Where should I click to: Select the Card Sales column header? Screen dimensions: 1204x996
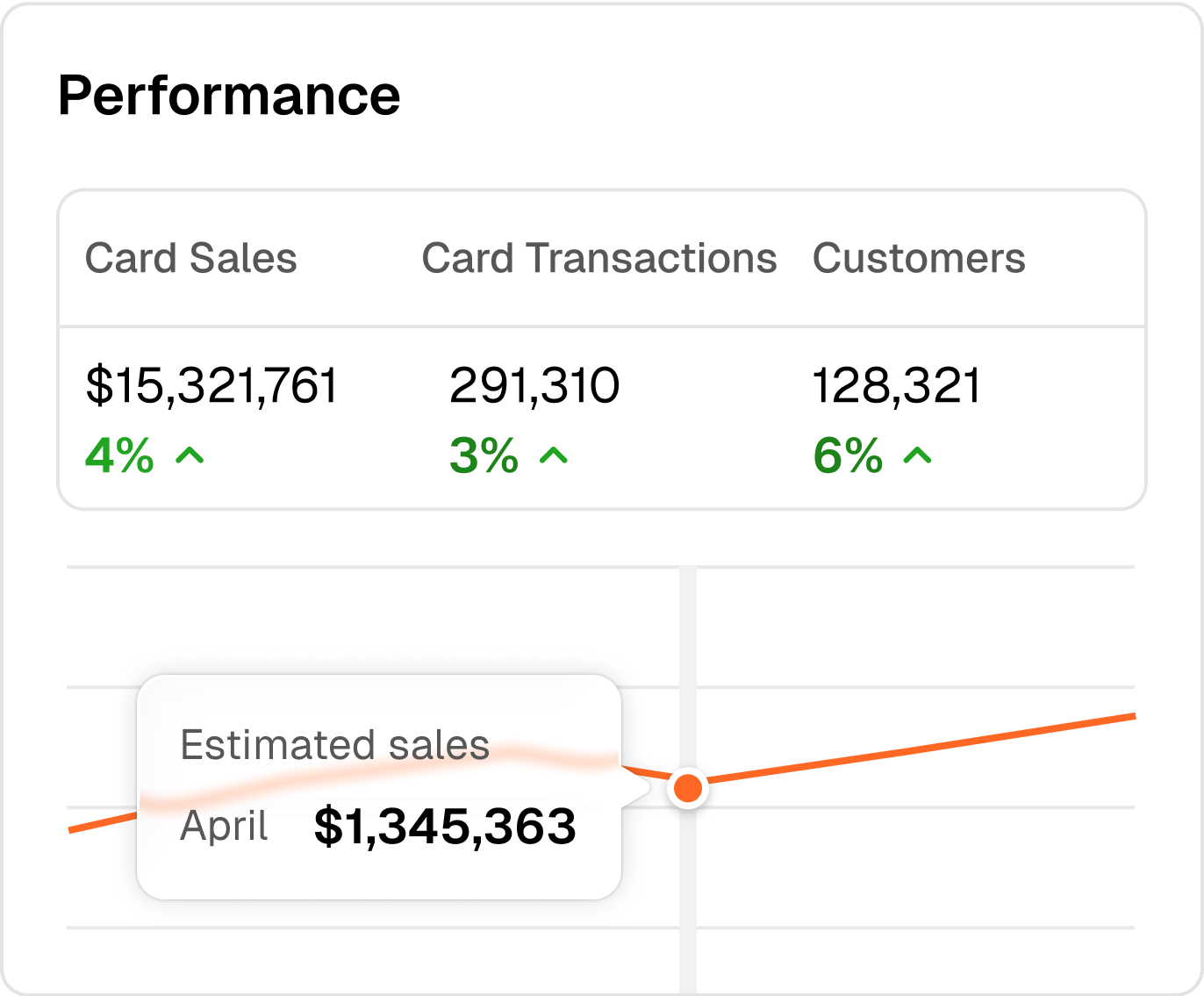point(191,258)
